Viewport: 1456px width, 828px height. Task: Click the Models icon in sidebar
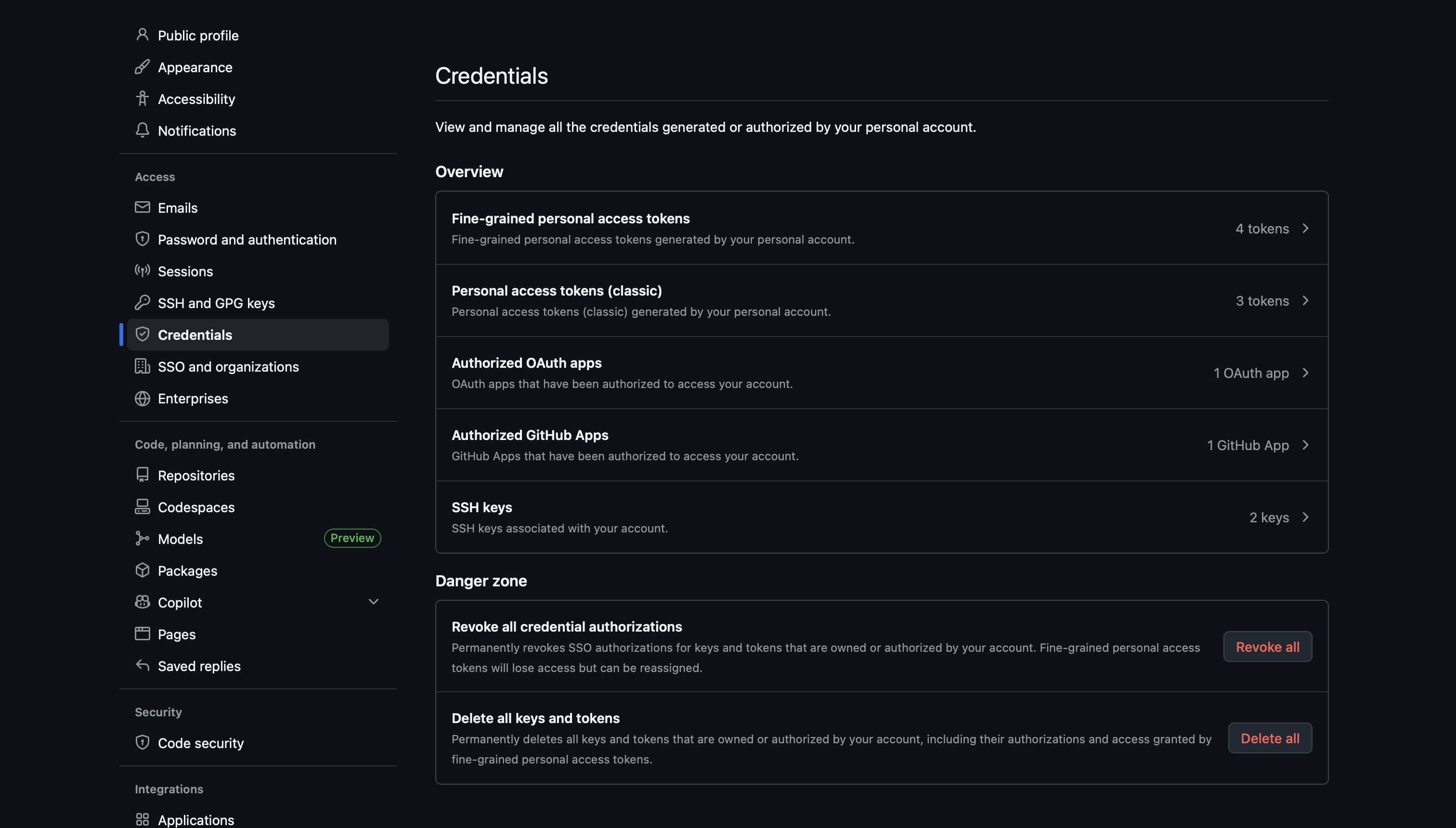(x=142, y=539)
